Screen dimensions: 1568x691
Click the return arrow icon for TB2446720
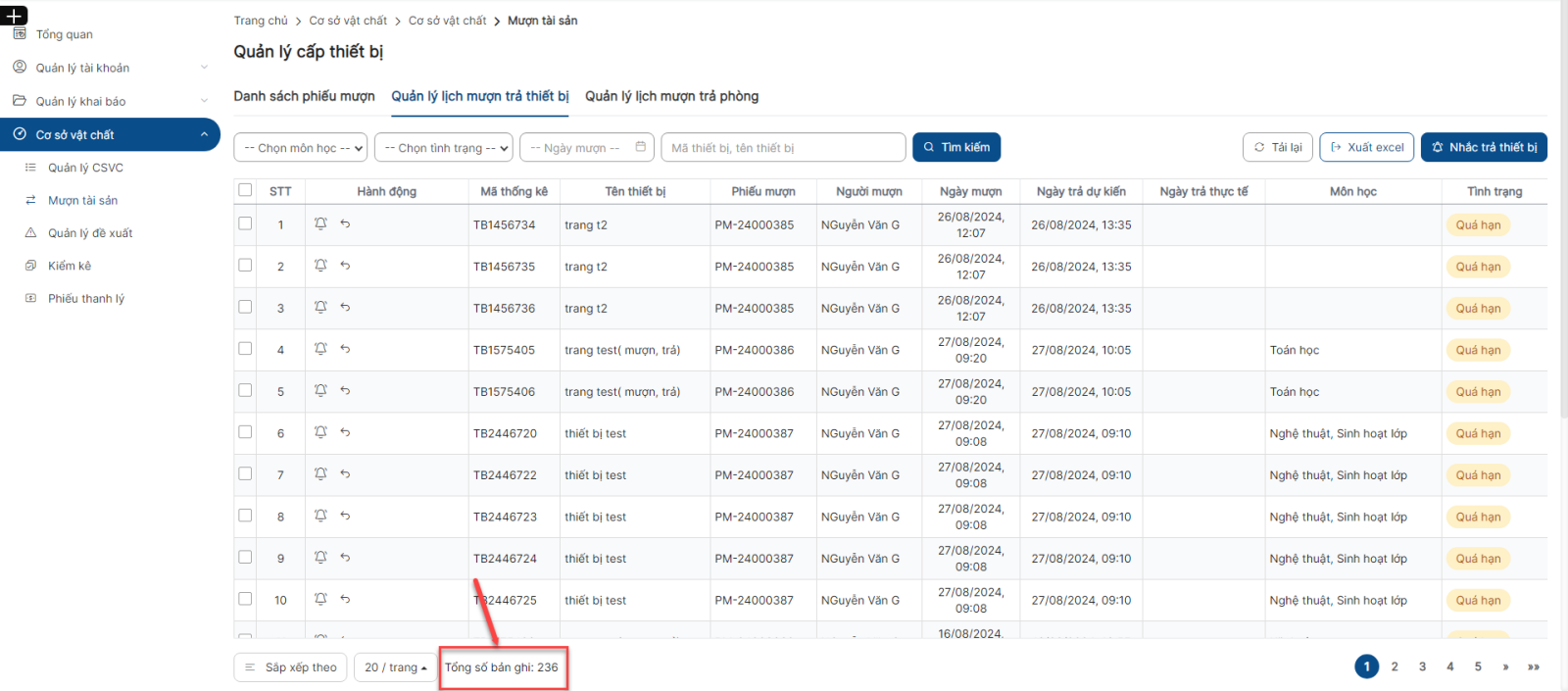pyautogui.click(x=345, y=432)
